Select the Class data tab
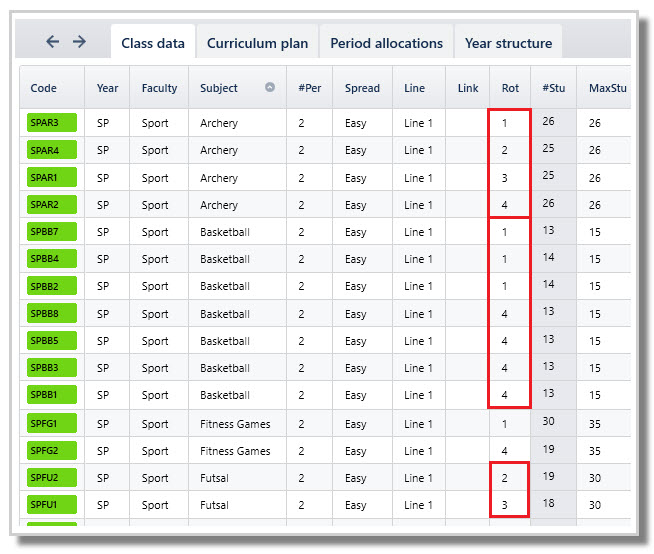 pos(153,43)
